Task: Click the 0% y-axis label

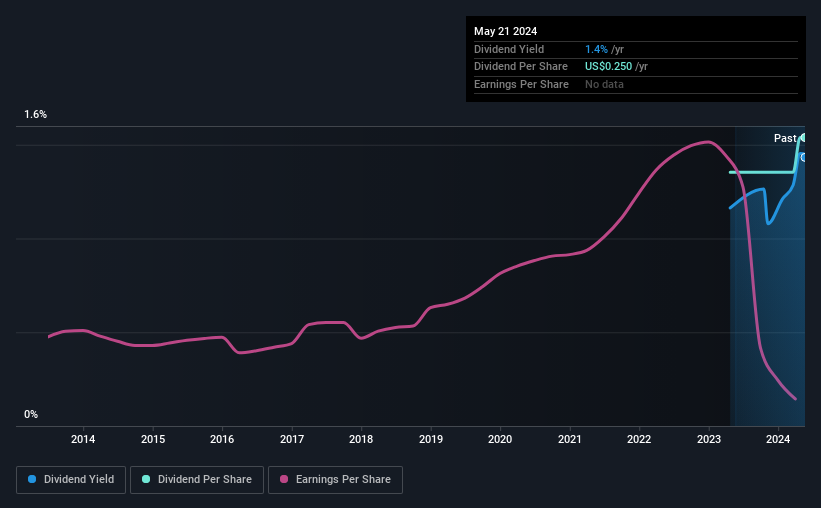Action: 31,414
